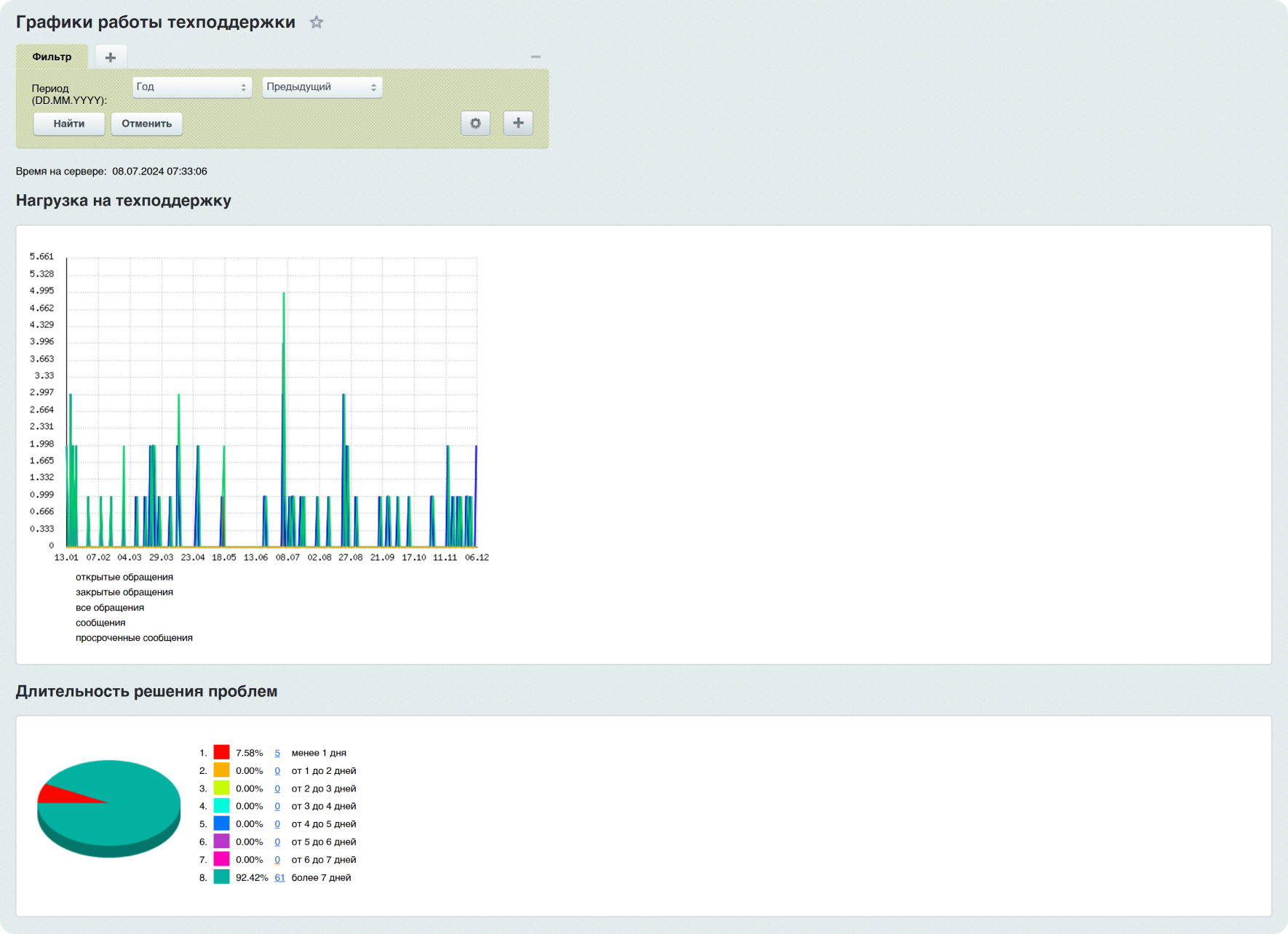
Task: Click legend entry сообщения
Action: click(x=100, y=623)
